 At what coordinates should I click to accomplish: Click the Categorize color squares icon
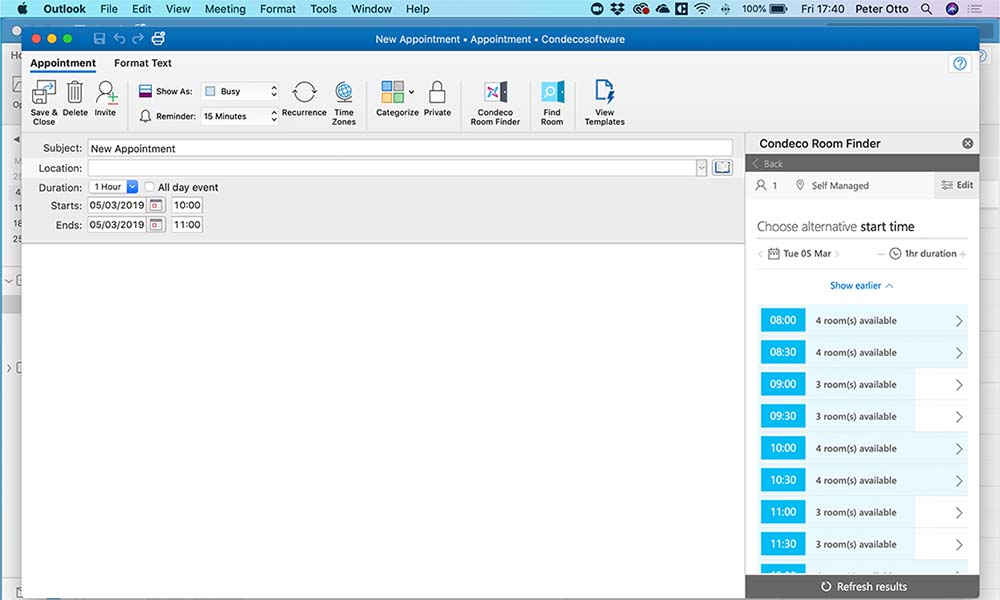[392, 92]
